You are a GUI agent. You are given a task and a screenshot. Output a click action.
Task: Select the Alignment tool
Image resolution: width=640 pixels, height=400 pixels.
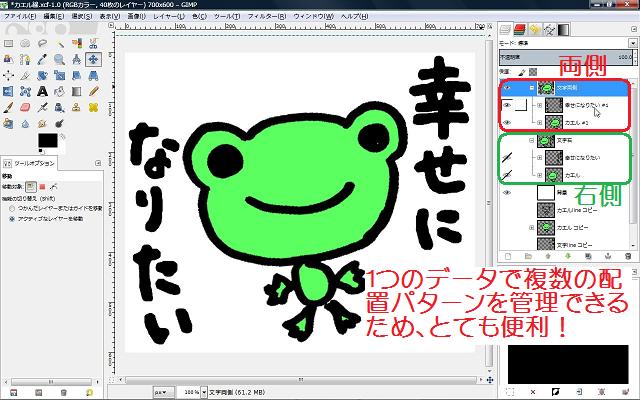pos(8,76)
